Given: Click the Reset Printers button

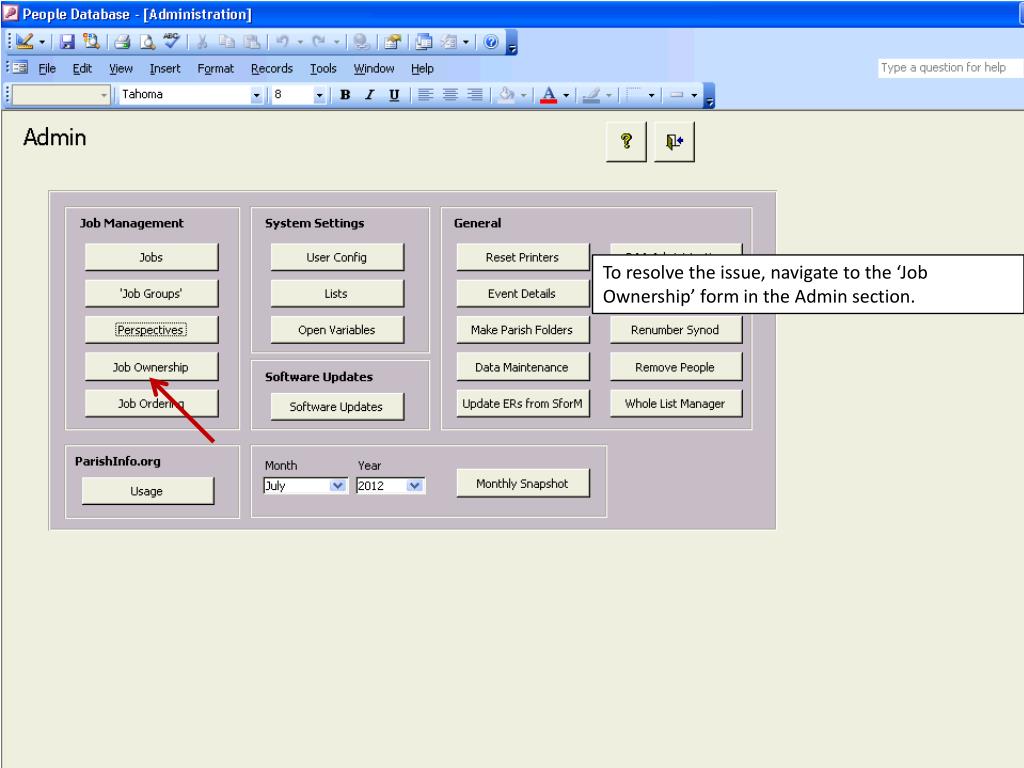Looking at the screenshot, I should 522,257.
